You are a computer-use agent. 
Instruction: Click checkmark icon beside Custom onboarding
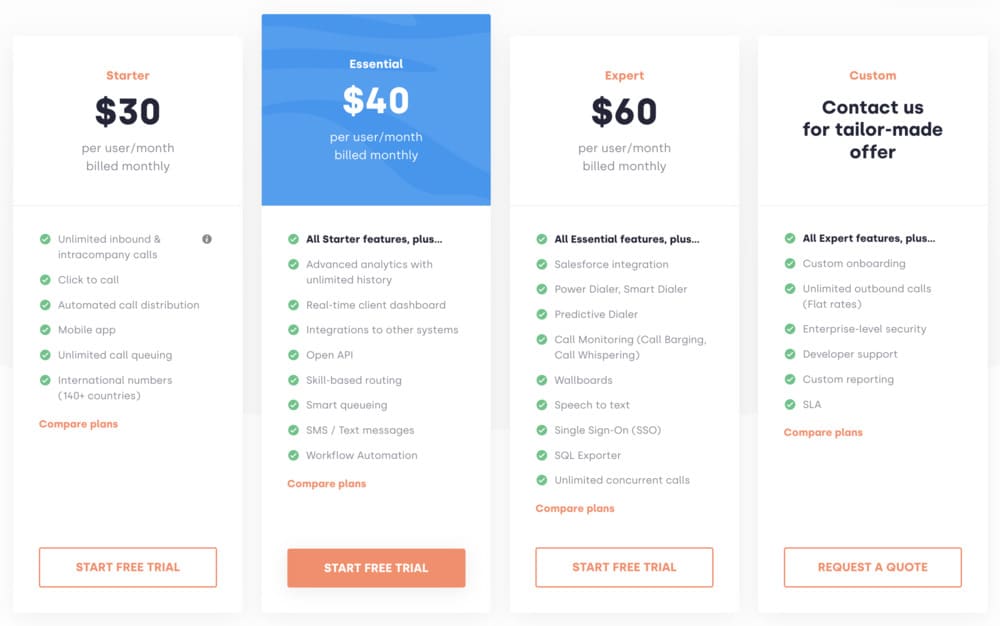coord(790,263)
